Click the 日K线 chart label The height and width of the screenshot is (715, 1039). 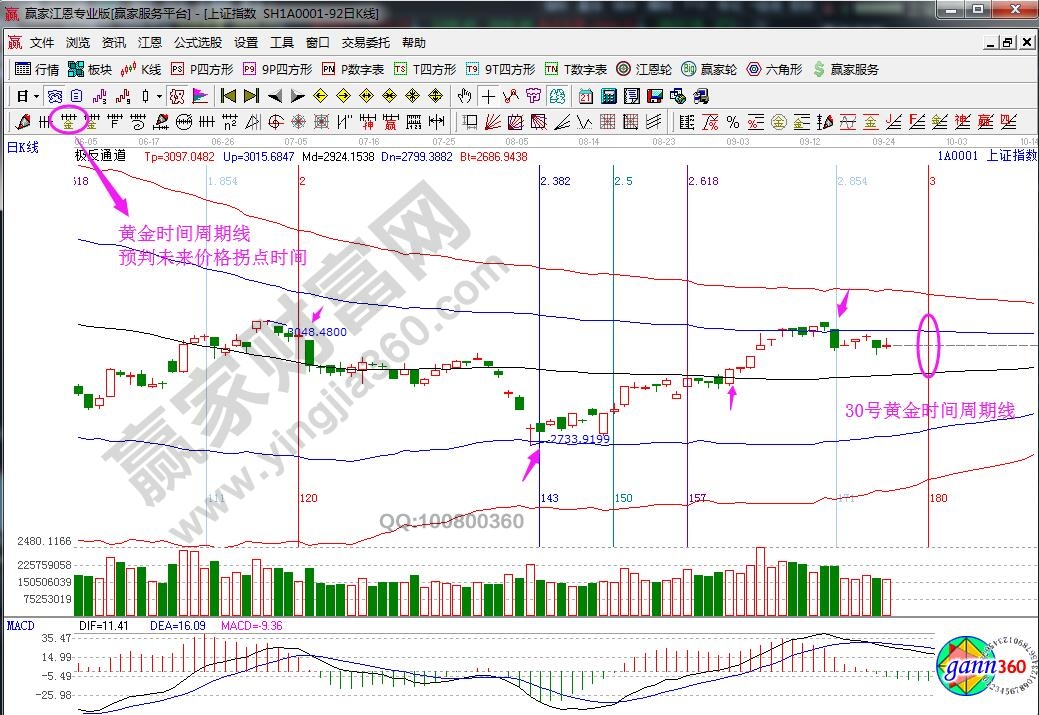pos(22,148)
